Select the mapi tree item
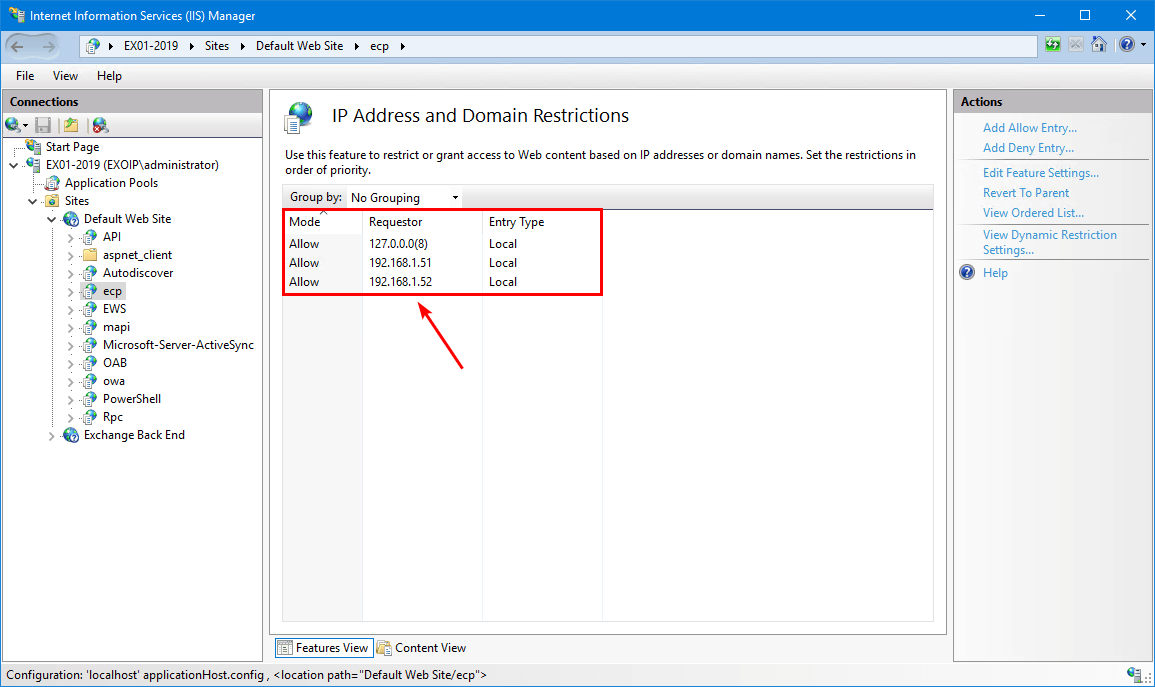 point(116,327)
